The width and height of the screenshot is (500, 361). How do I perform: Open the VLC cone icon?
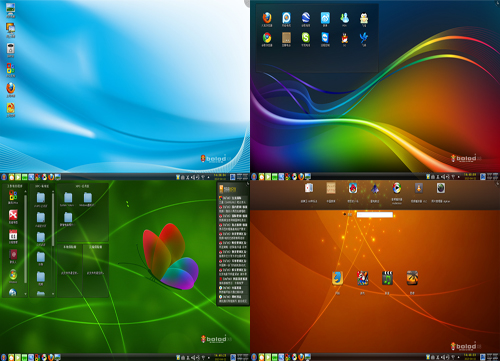pyautogui.click(x=419, y=188)
